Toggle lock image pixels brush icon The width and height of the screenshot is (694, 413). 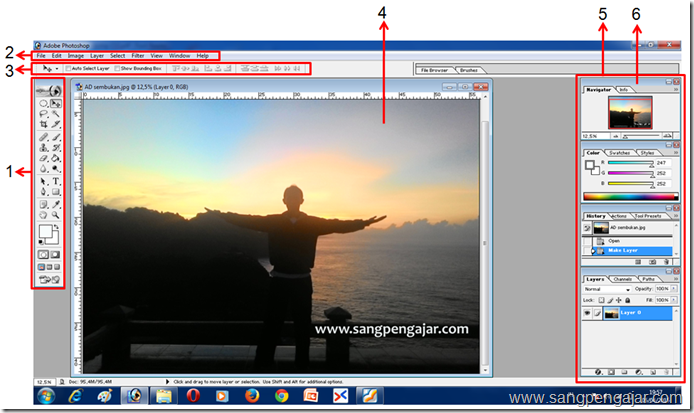pyautogui.click(x=610, y=300)
